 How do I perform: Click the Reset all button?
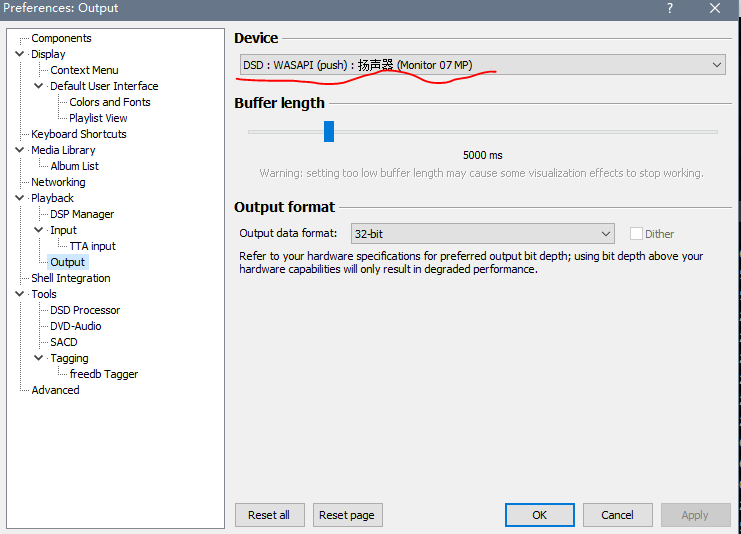(269, 515)
